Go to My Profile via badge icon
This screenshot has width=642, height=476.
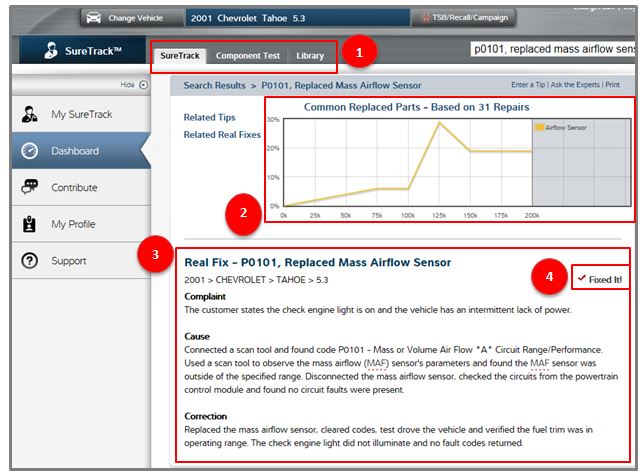pos(30,224)
